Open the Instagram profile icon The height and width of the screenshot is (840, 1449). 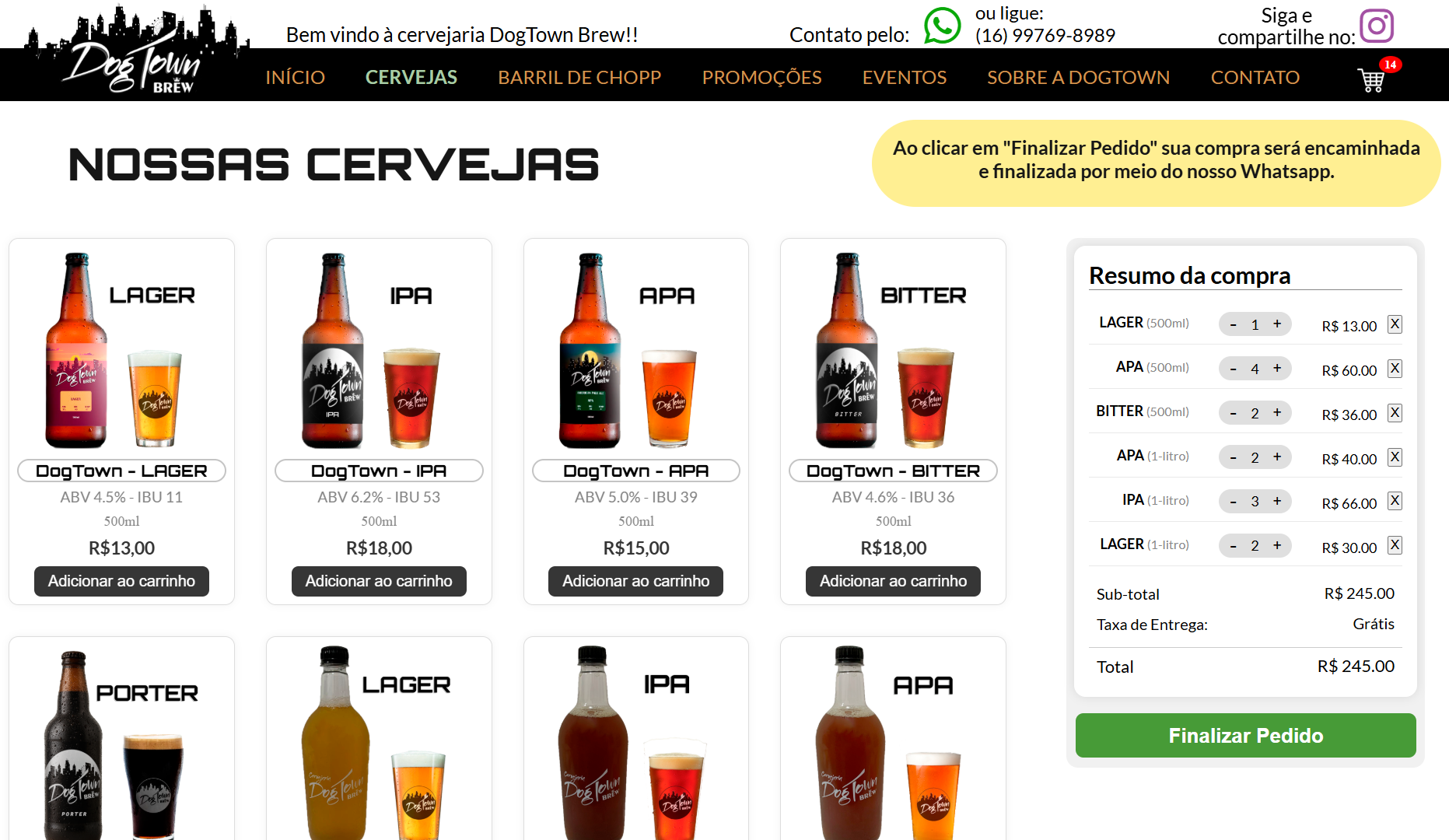point(1376,26)
